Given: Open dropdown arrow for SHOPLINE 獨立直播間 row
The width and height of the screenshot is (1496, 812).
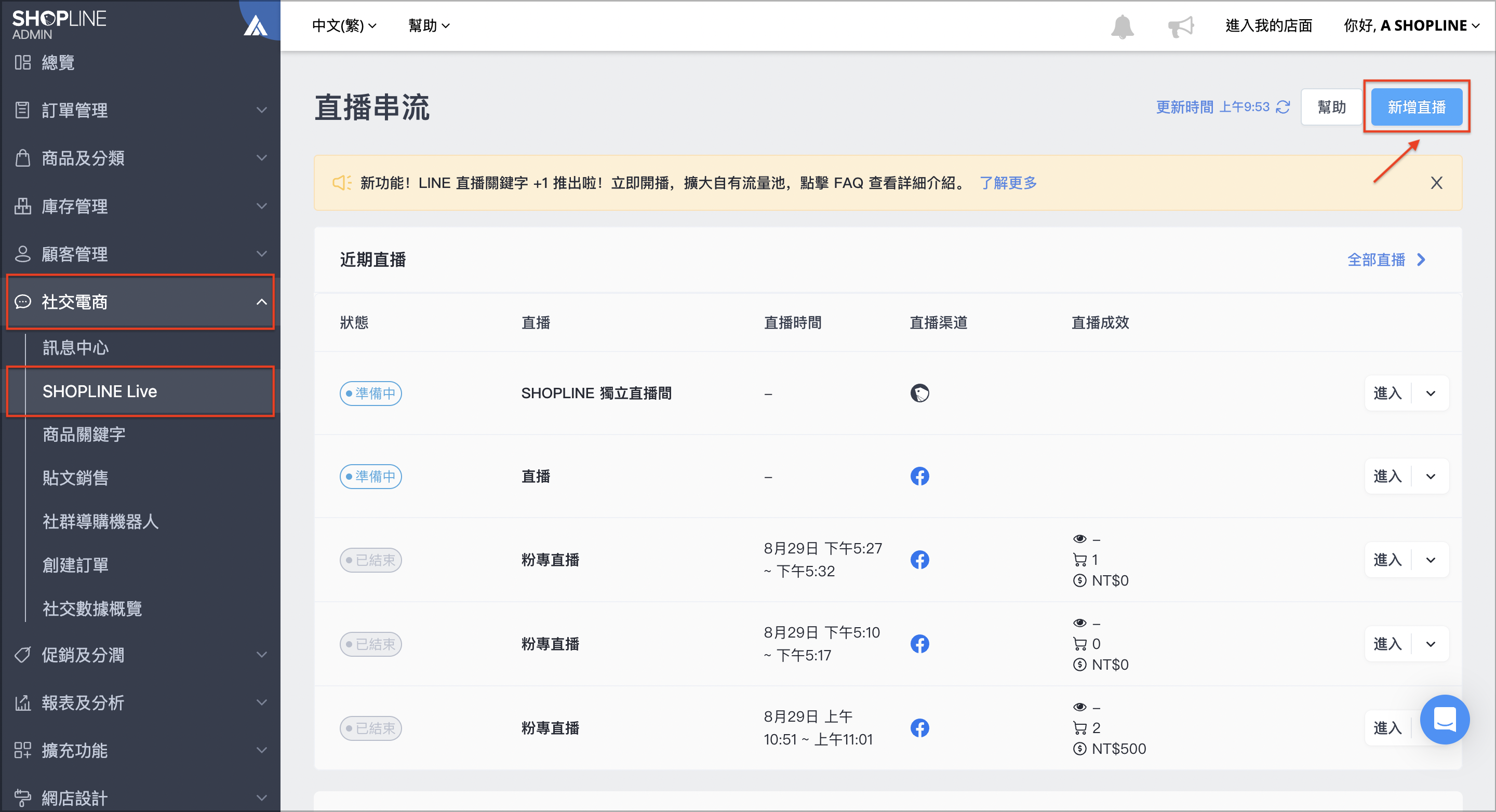Looking at the screenshot, I should point(1431,393).
